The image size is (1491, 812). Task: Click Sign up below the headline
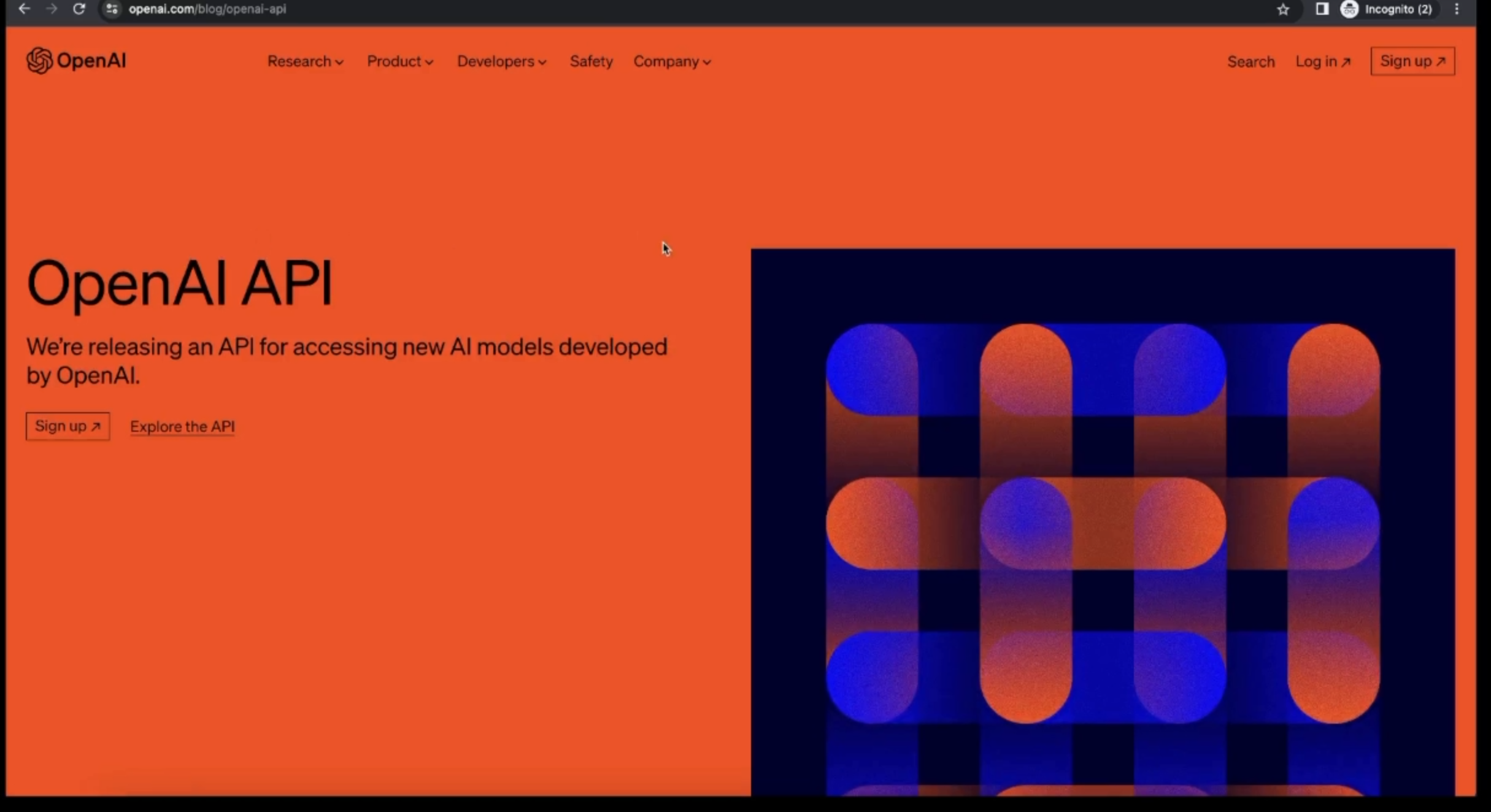[x=67, y=426]
